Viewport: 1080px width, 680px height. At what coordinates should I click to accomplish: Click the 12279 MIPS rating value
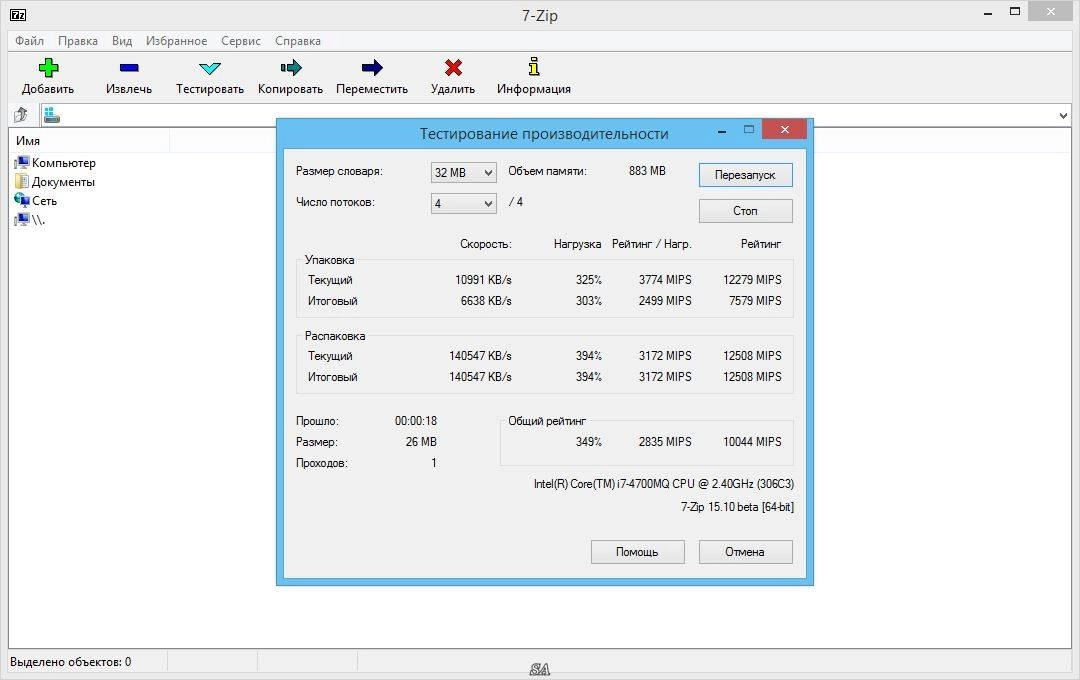point(752,280)
